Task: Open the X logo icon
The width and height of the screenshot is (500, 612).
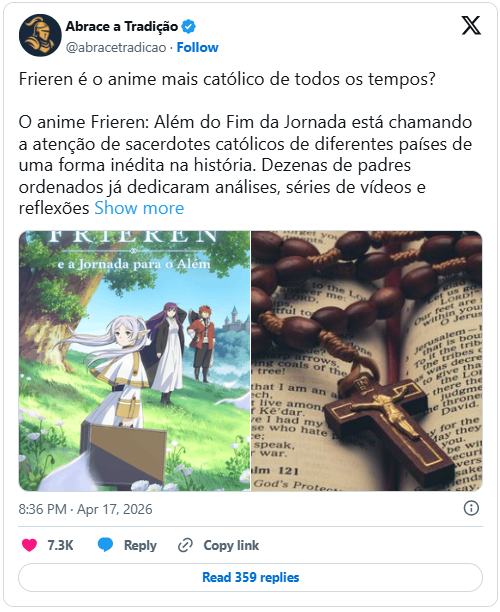Action: [471, 26]
